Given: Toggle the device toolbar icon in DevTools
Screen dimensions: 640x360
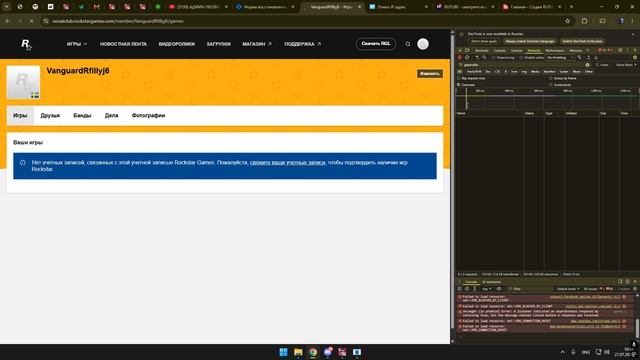Looking at the screenshot, I should coord(467,51).
